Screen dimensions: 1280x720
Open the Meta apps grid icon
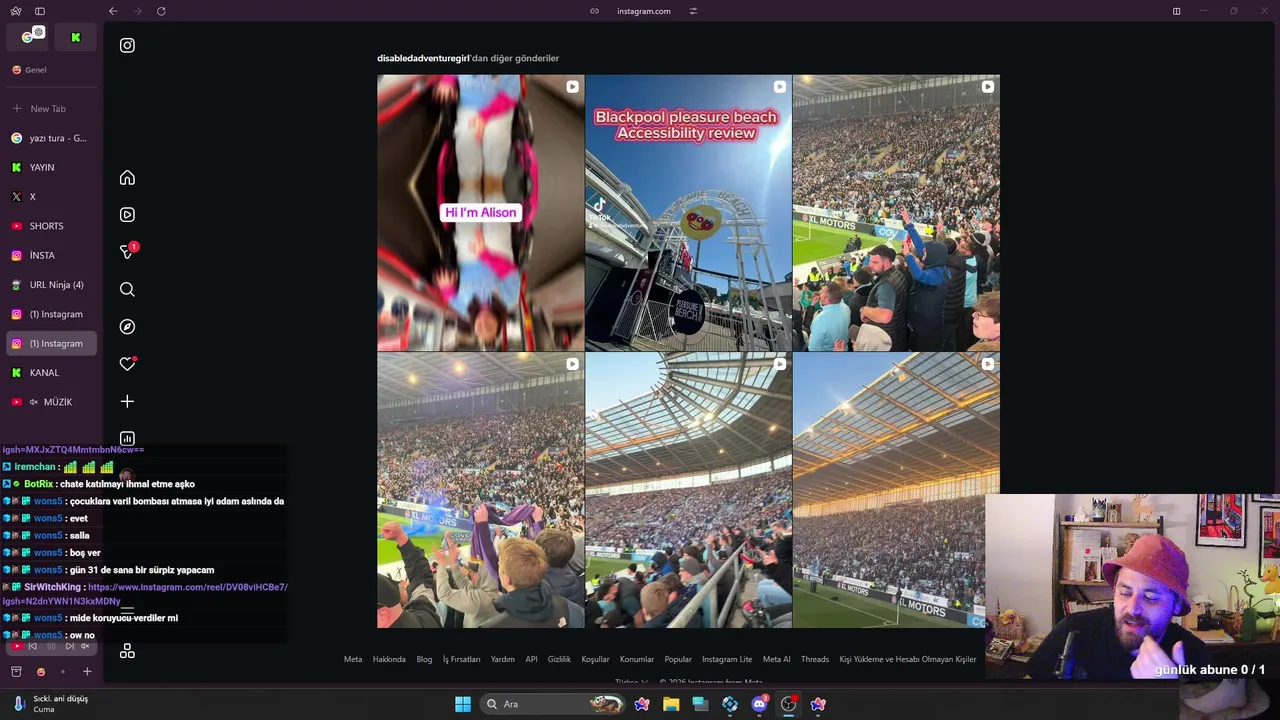(x=127, y=651)
